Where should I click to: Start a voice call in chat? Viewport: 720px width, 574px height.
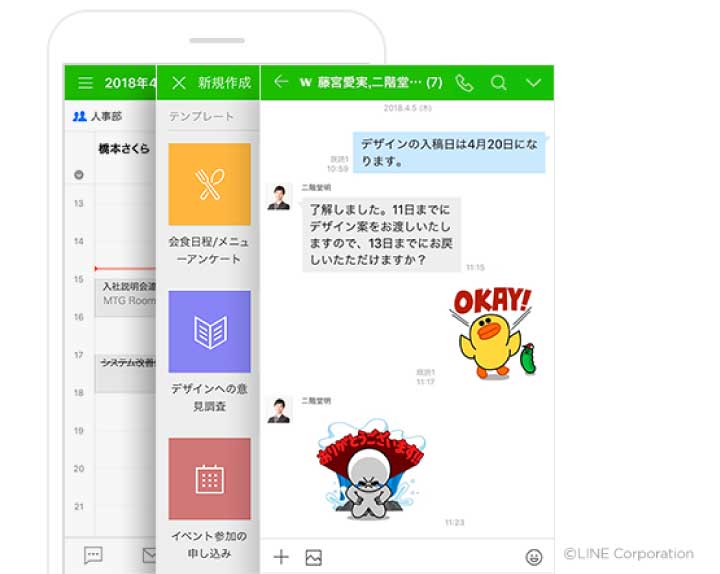coord(464,83)
